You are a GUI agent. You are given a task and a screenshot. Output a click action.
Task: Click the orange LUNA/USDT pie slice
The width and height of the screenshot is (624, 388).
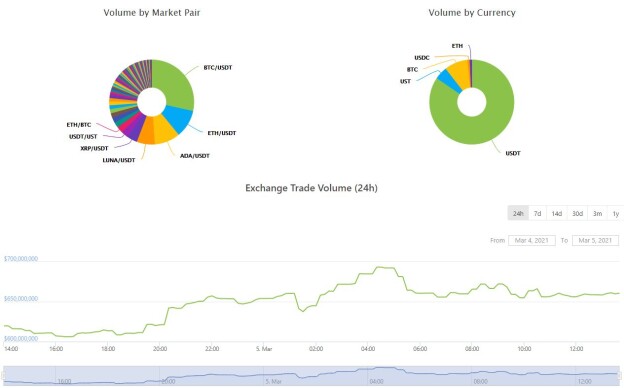coord(147,131)
